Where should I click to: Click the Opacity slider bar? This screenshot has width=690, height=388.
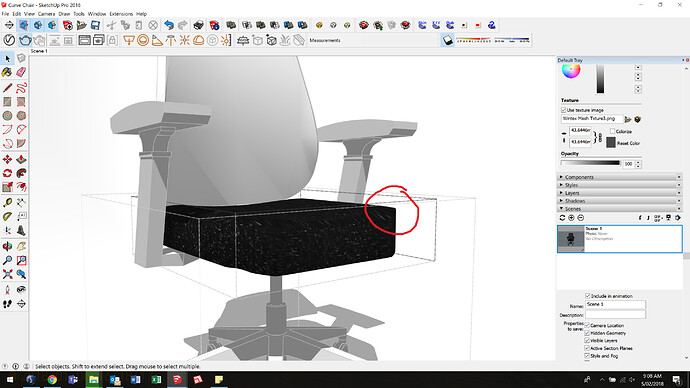click(590, 163)
